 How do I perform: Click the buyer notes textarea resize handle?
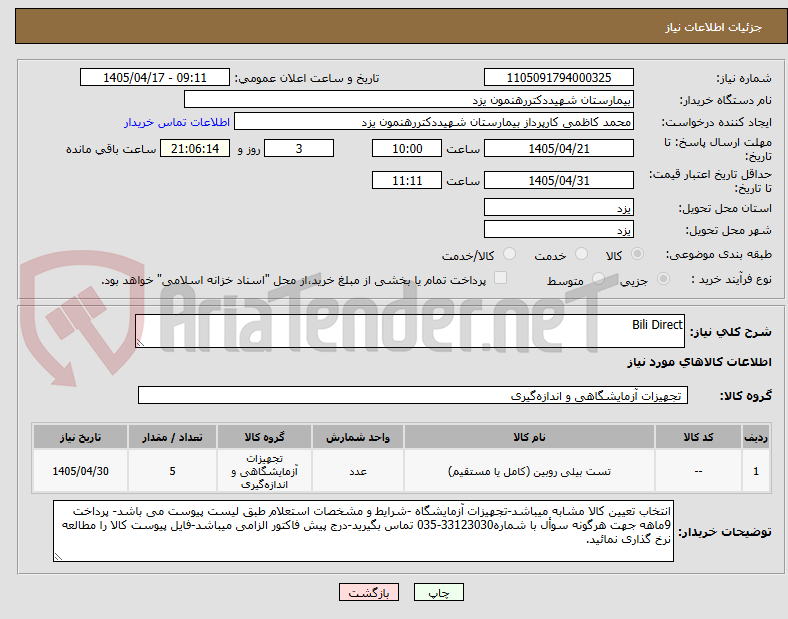pos(58,557)
